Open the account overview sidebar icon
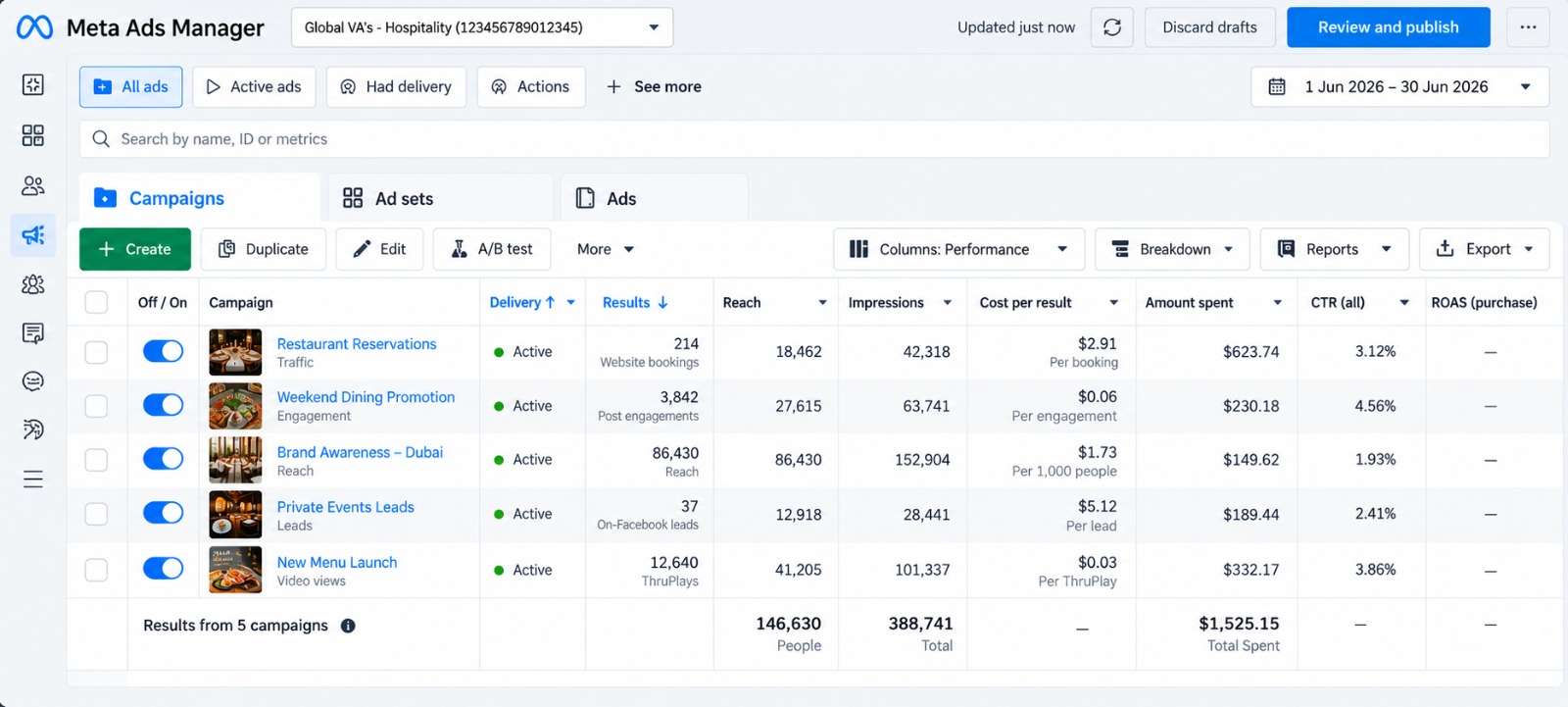 click(33, 84)
